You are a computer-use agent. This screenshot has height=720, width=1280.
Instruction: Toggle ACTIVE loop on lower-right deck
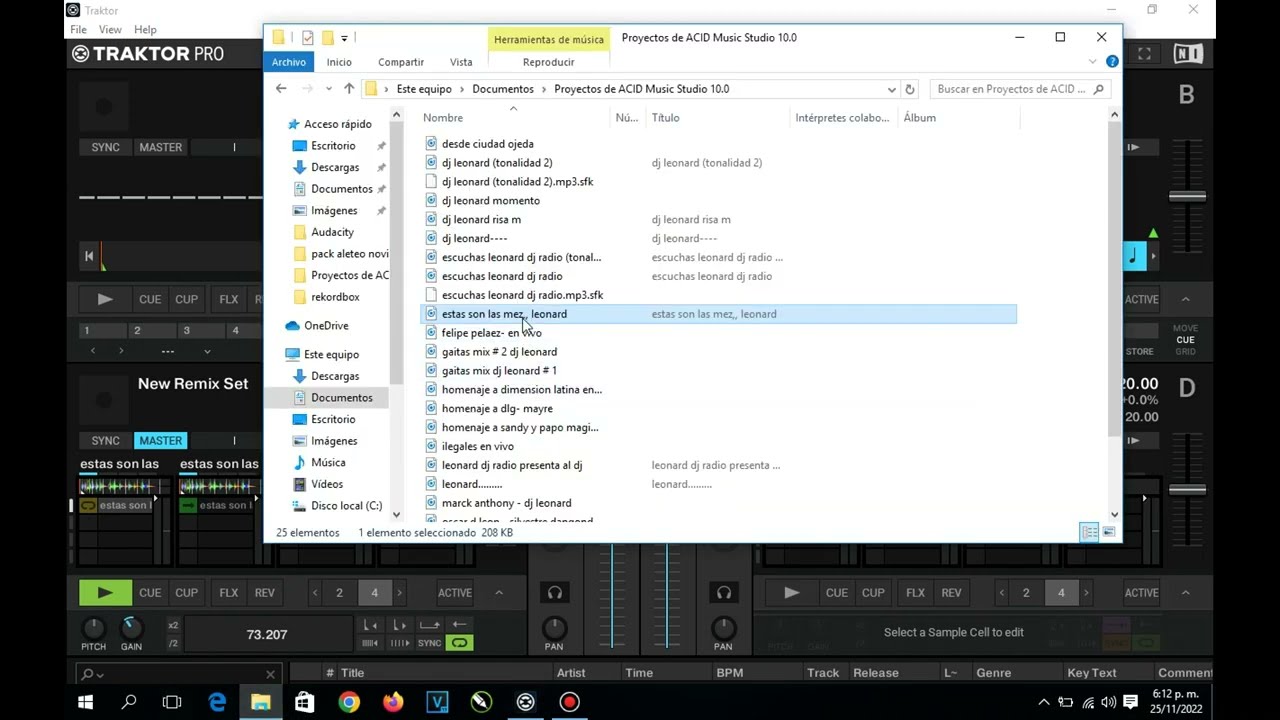[1141, 592]
